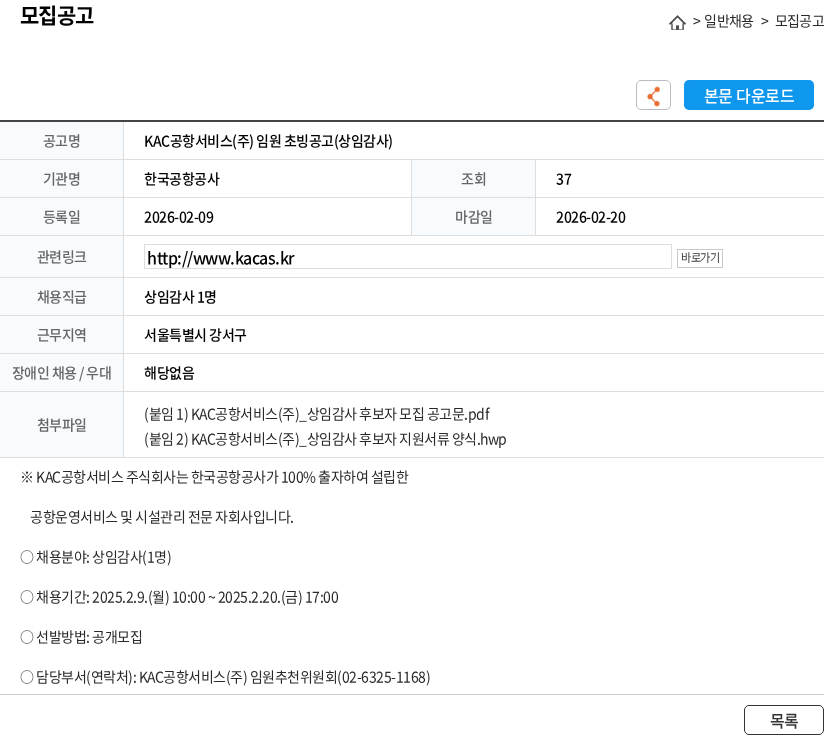Click the 채용직급 row label
Viewport: 824px width, 736px height.
[61, 297]
